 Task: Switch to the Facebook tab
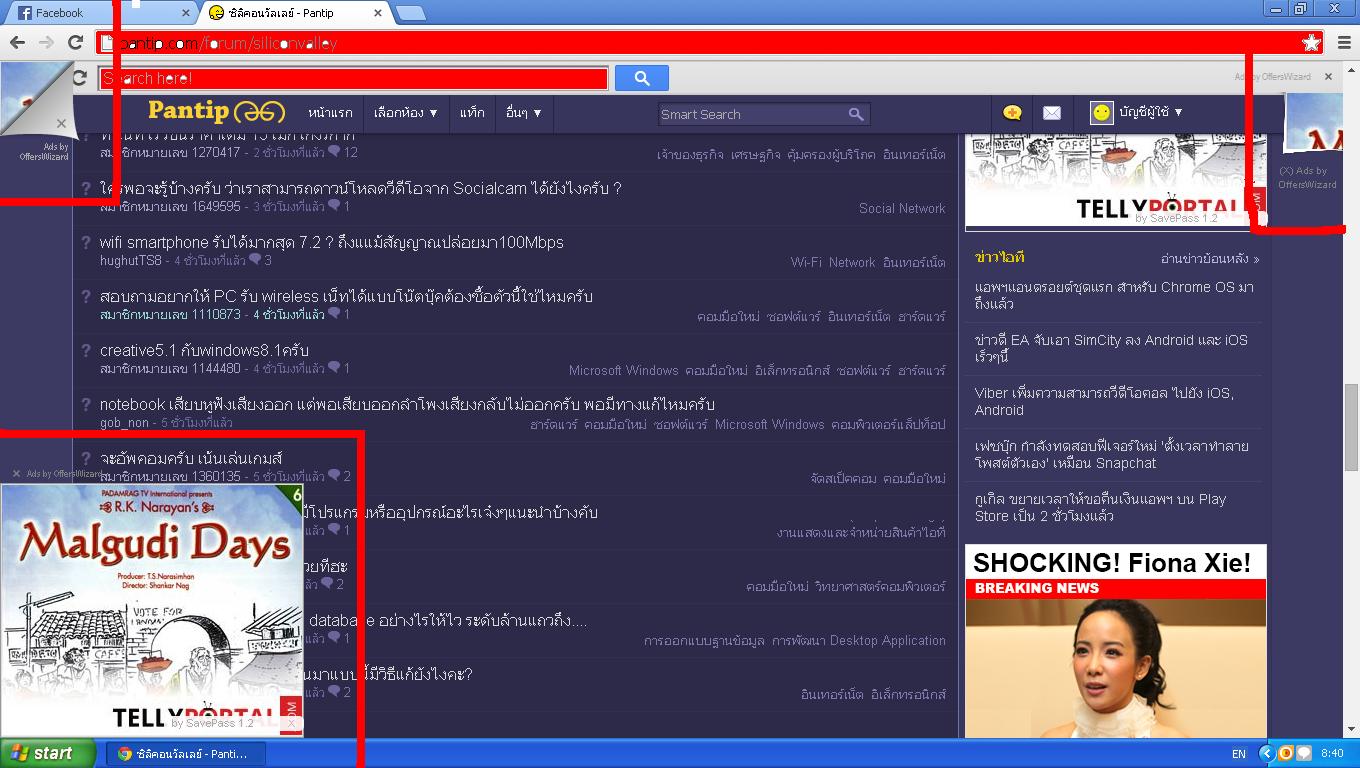point(105,13)
